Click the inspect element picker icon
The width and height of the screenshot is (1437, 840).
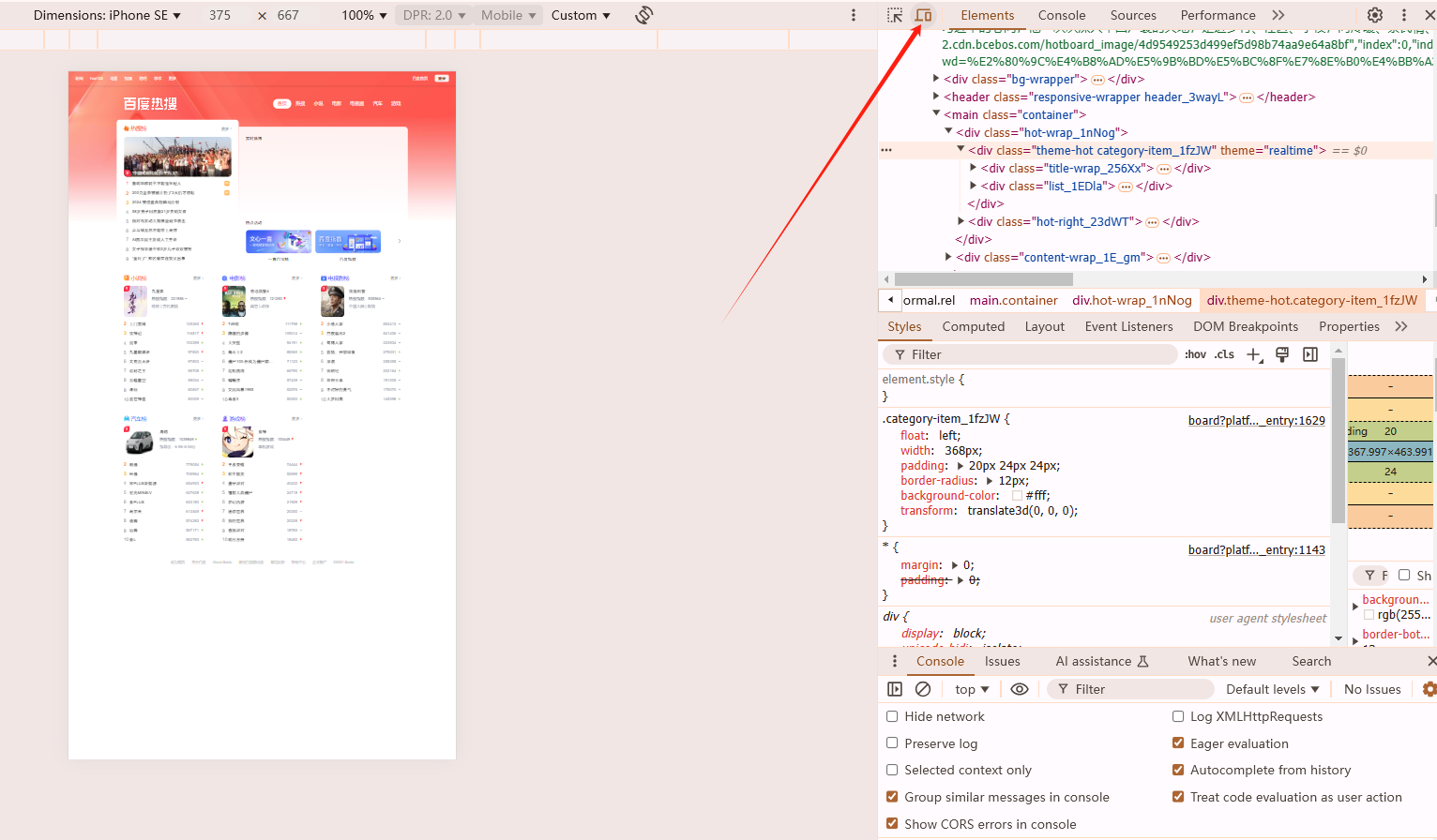pos(895,15)
